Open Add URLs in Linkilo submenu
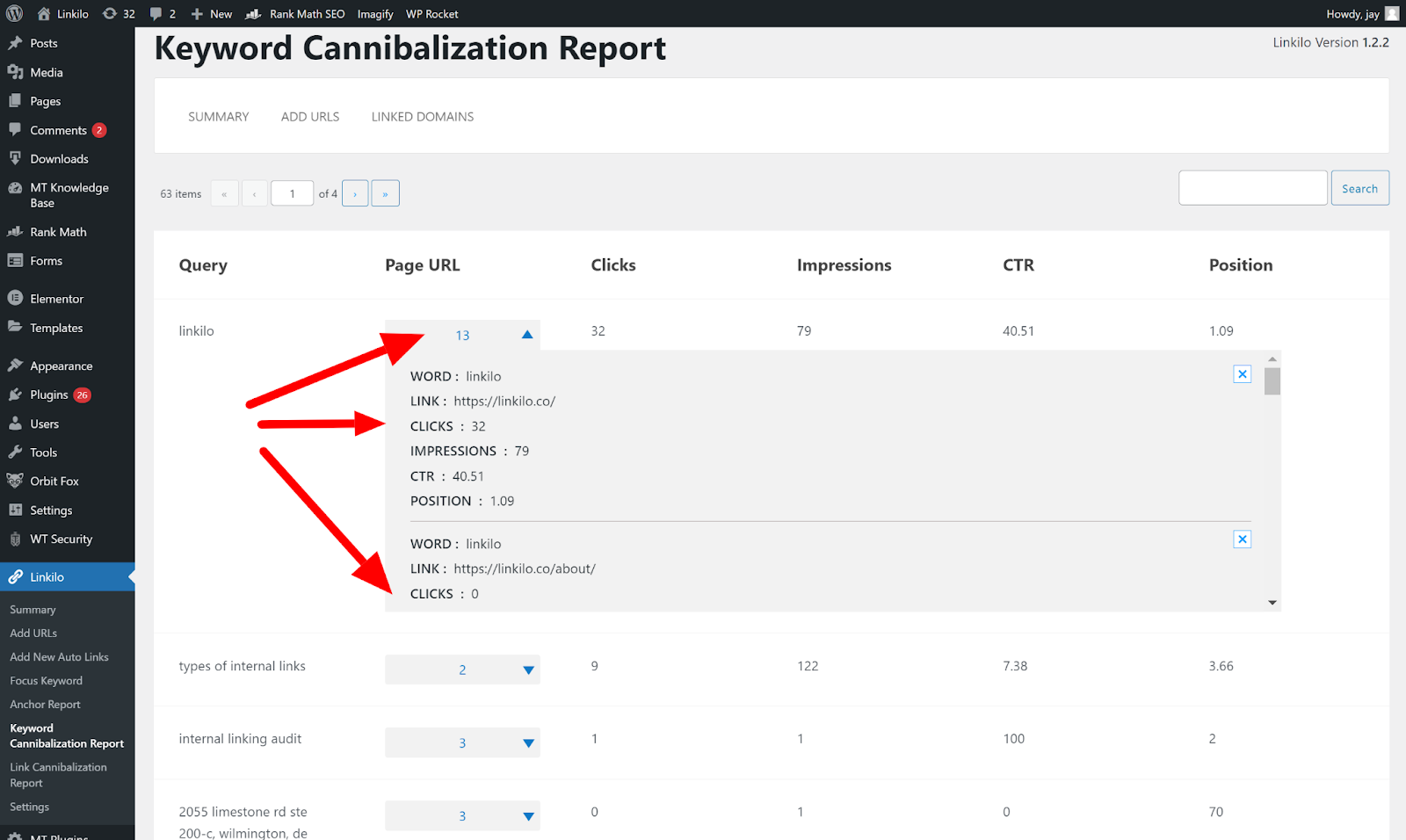This screenshot has height=840, width=1406. 33,634
